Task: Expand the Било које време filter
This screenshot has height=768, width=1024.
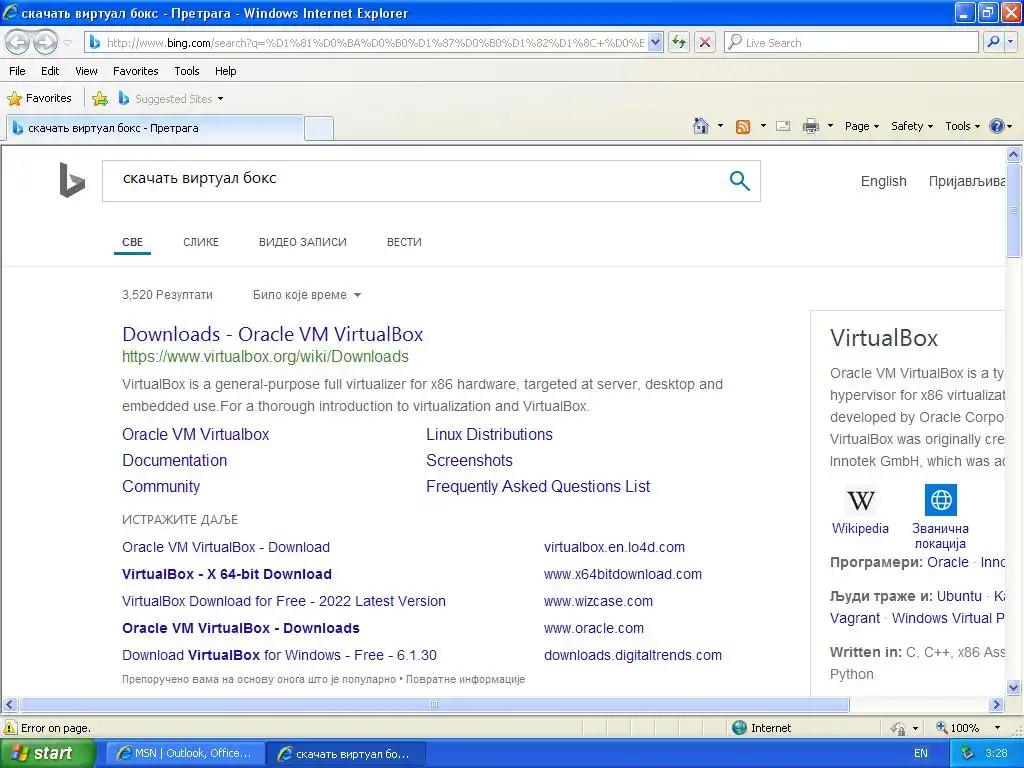Action: [307, 295]
